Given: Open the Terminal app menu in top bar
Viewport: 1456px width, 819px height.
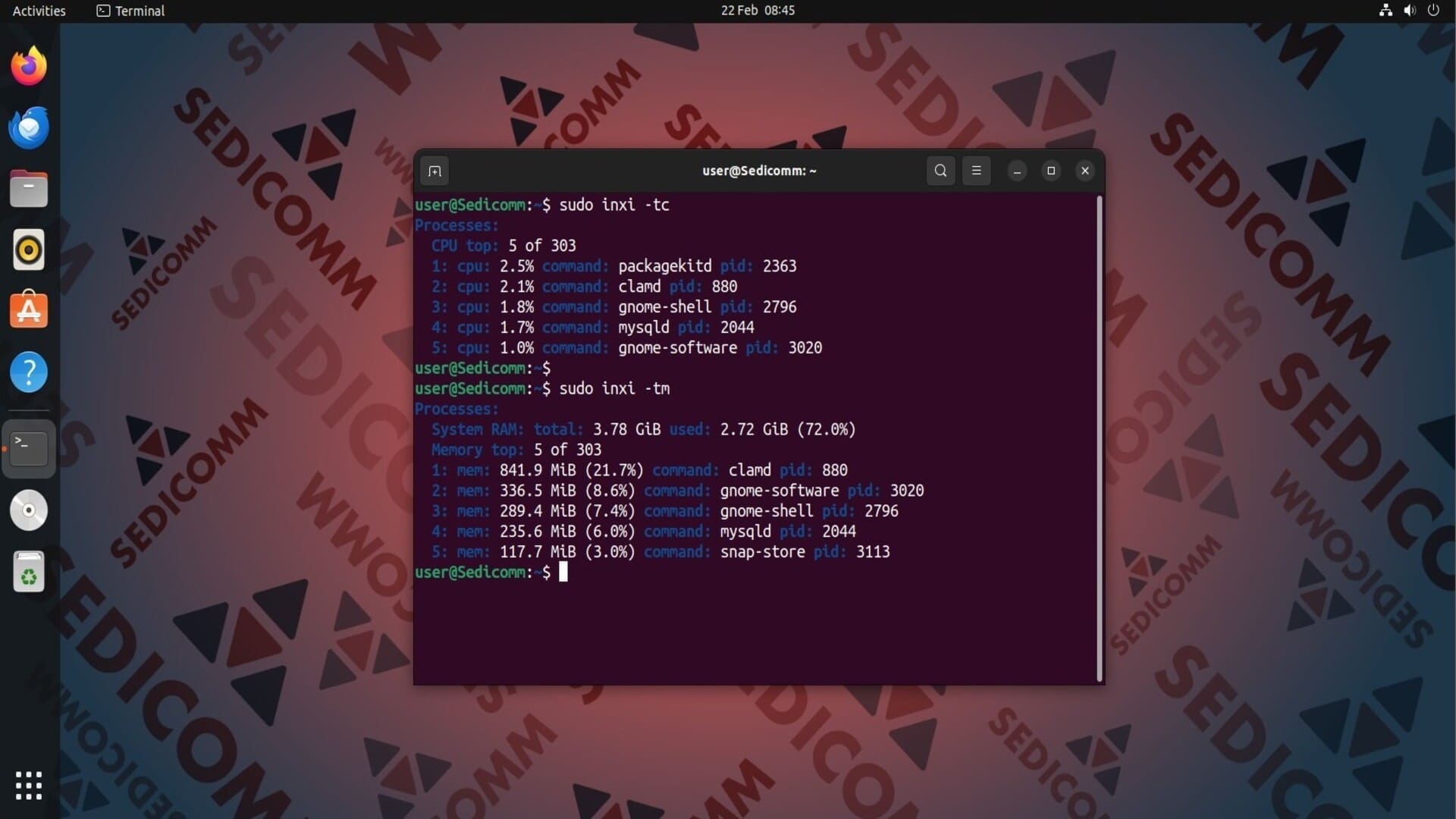Looking at the screenshot, I should (x=130, y=11).
